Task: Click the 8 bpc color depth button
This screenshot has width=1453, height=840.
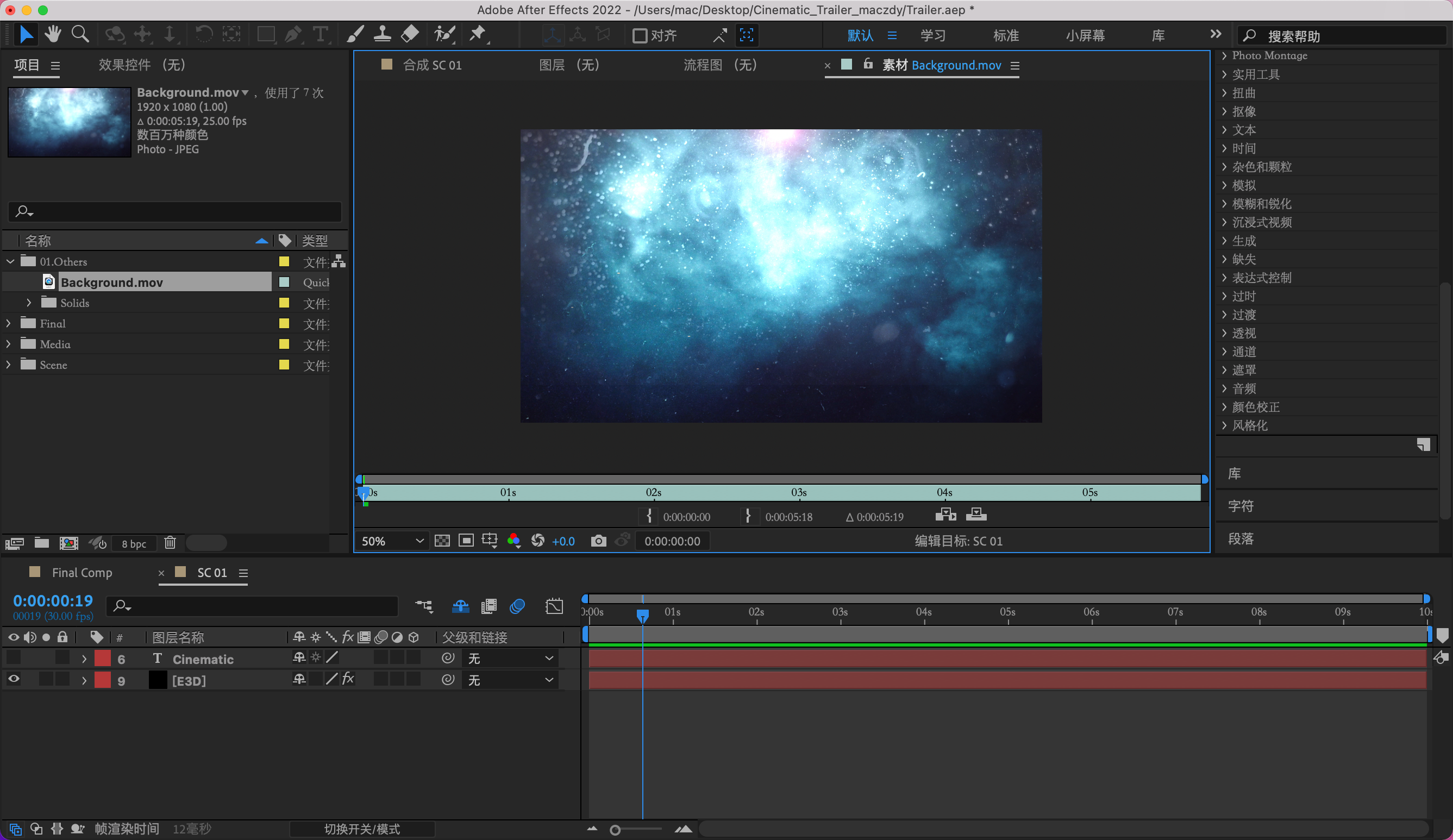Action: point(134,543)
